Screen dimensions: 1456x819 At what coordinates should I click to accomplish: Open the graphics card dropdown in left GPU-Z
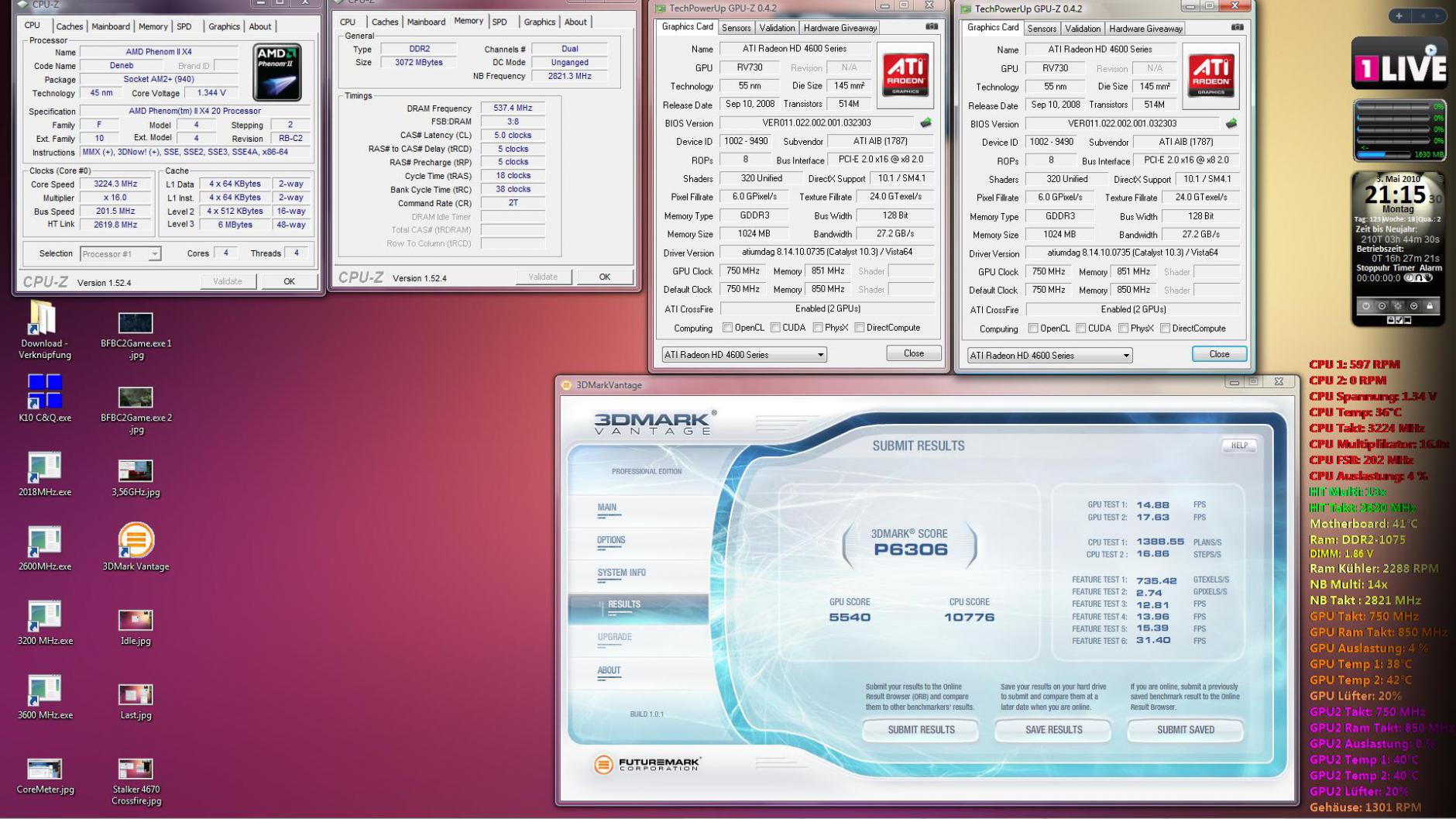click(x=743, y=355)
